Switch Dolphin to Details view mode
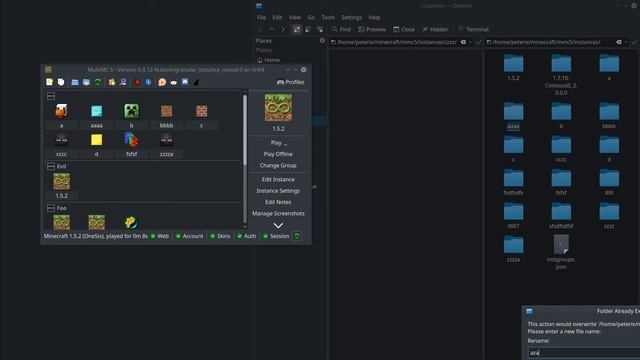 (x=320, y=29)
